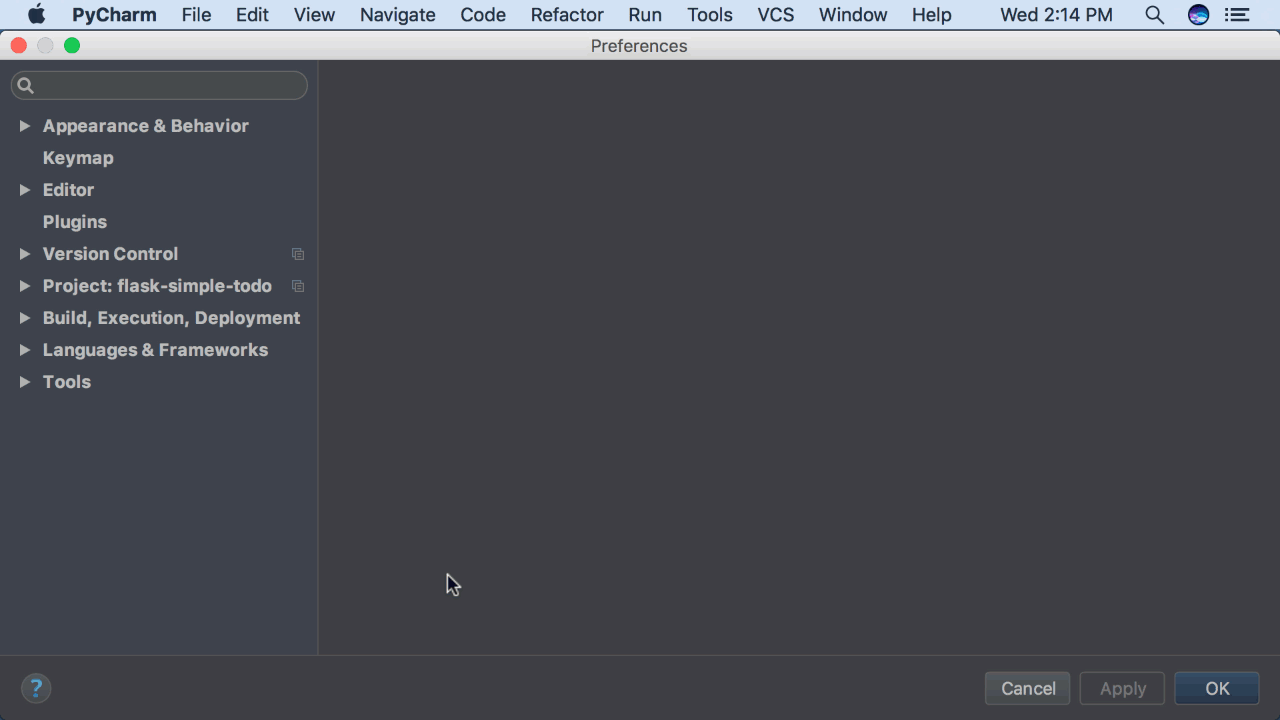The height and width of the screenshot is (720, 1280).
Task: Open the File menu
Action: coord(196,15)
